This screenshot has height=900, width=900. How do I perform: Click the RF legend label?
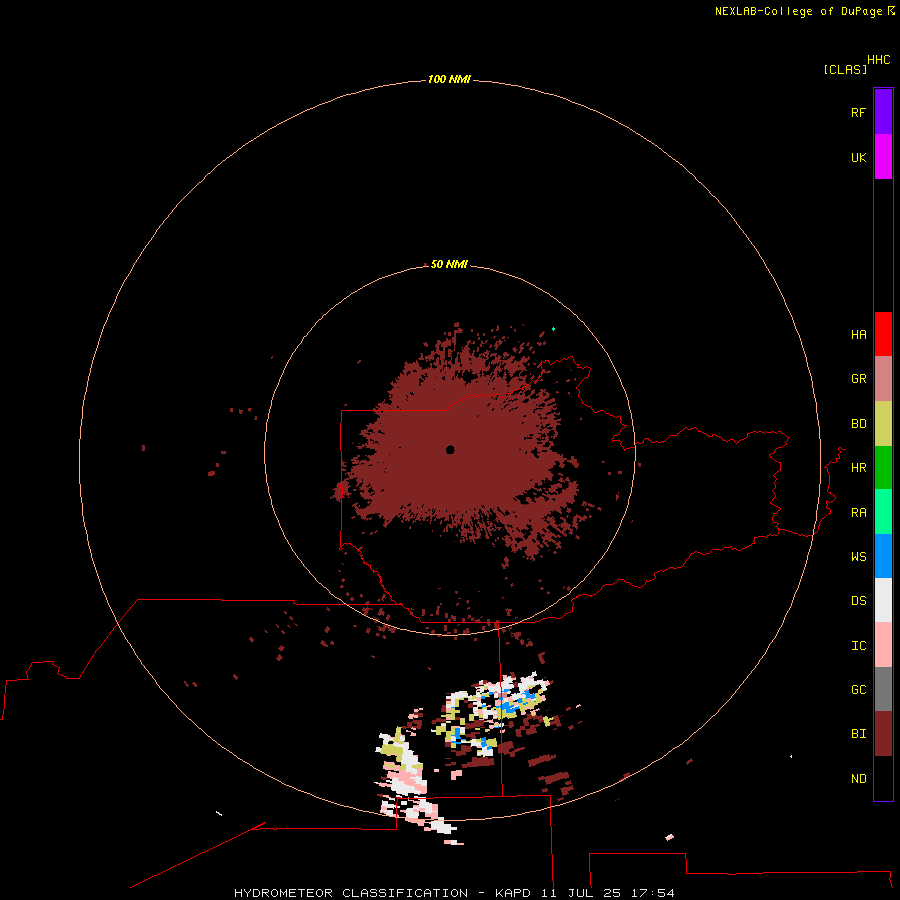pos(859,112)
